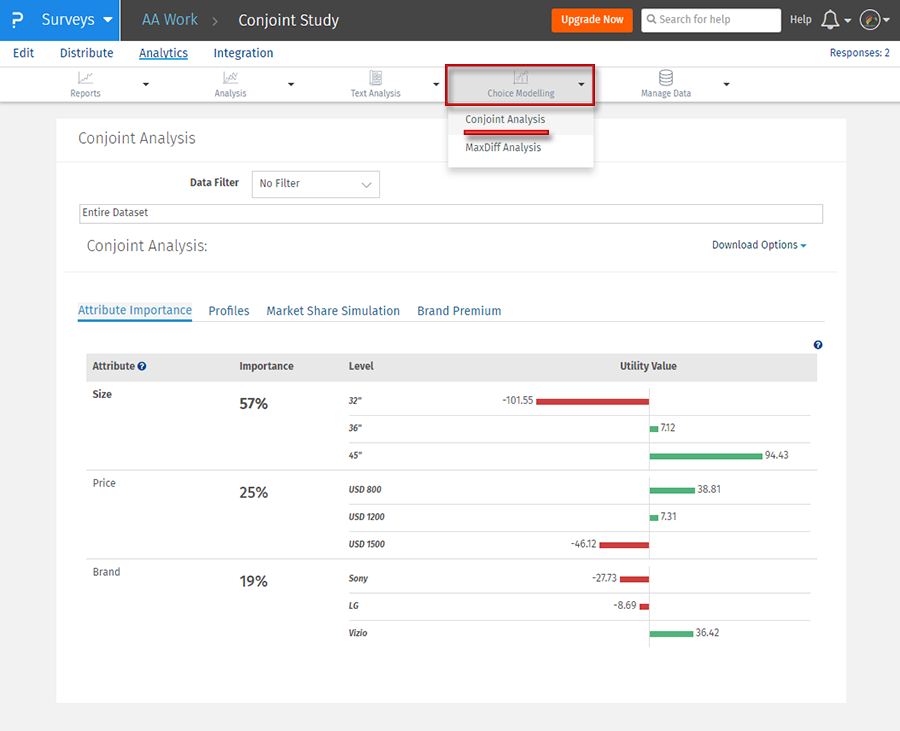Screen dimensions: 900x731
Task: Expand the Data Filter dropdown
Action: (x=316, y=184)
